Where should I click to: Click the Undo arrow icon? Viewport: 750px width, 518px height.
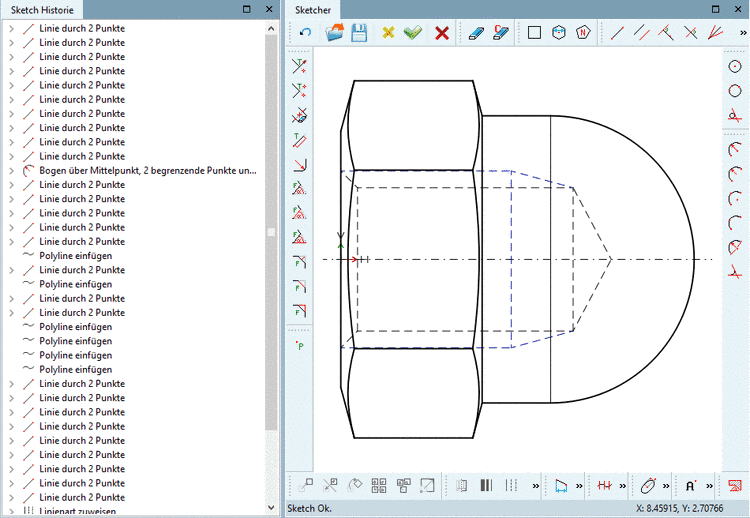pos(305,33)
